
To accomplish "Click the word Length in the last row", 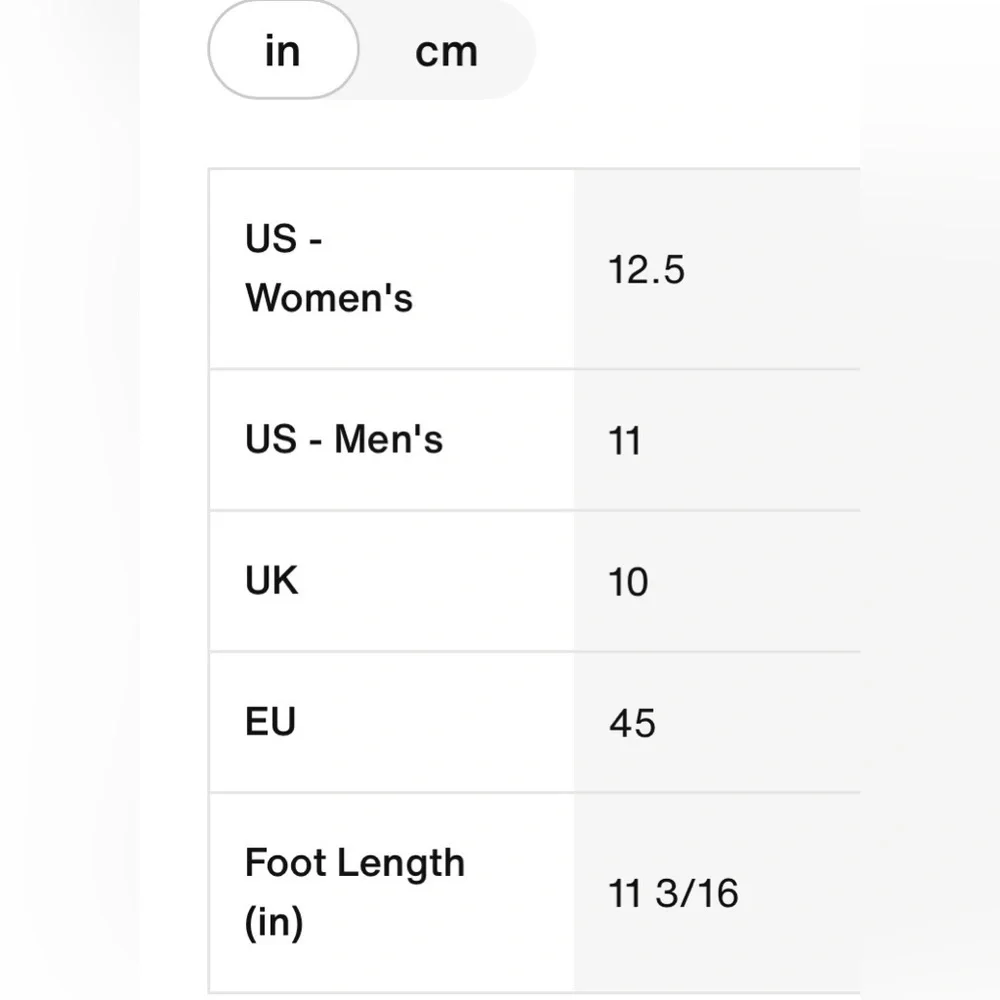I will pyautogui.click(x=401, y=864).
